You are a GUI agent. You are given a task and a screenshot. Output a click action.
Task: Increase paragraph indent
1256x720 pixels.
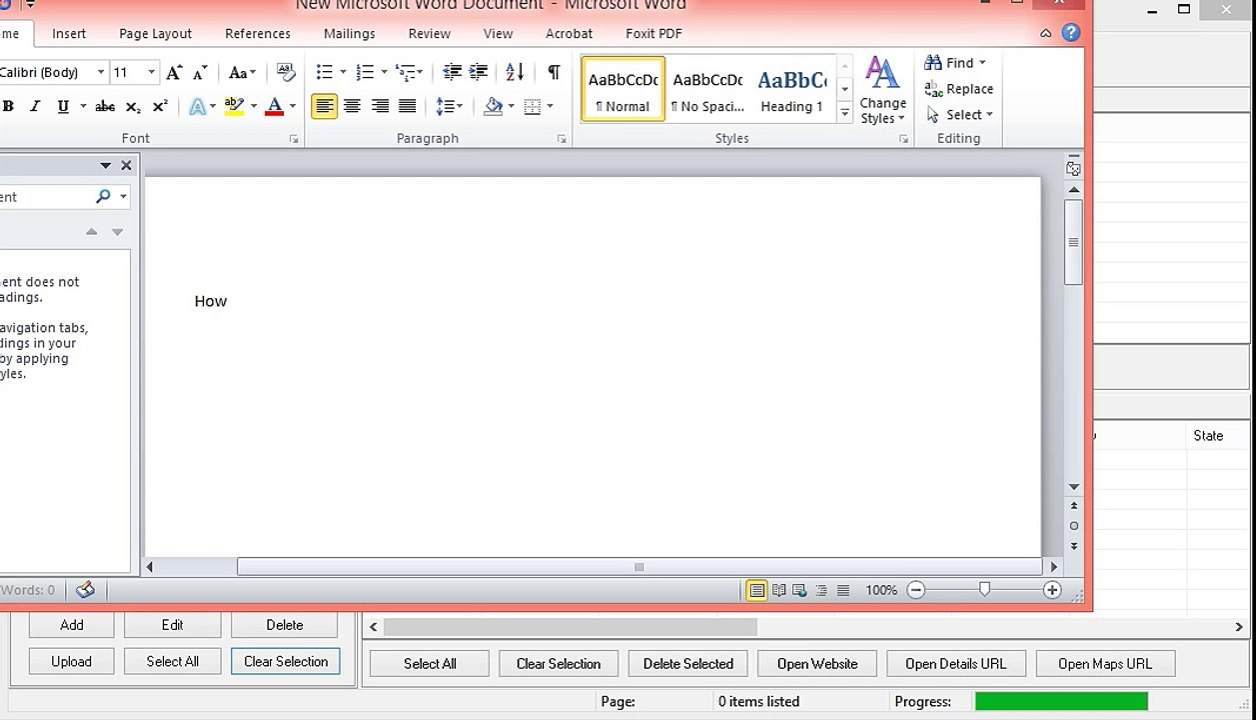479,72
